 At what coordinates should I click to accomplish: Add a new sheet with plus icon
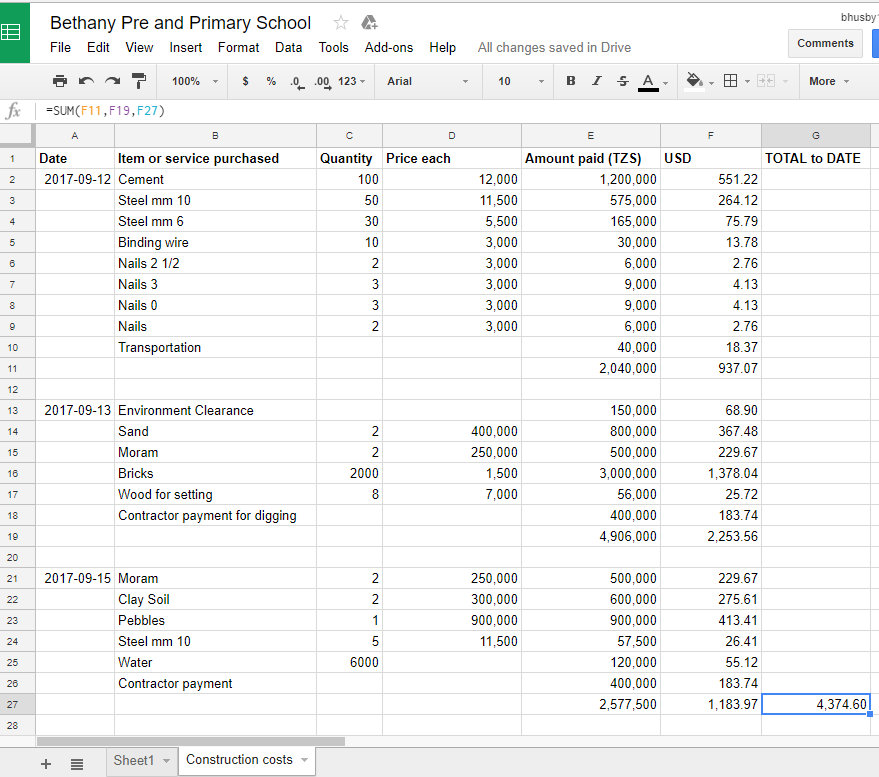(46, 764)
